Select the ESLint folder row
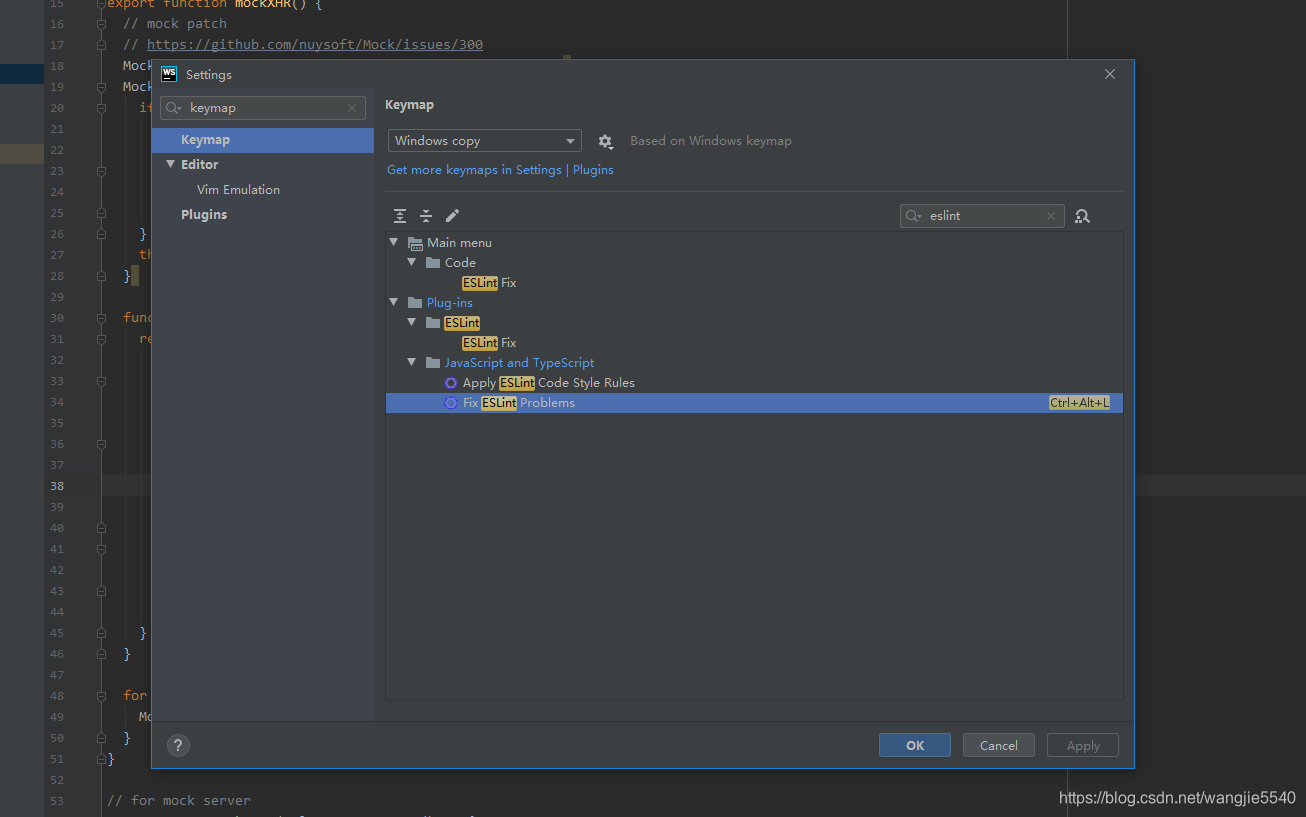Image resolution: width=1306 pixels, height=817 pixels. [x=754, y=323]
